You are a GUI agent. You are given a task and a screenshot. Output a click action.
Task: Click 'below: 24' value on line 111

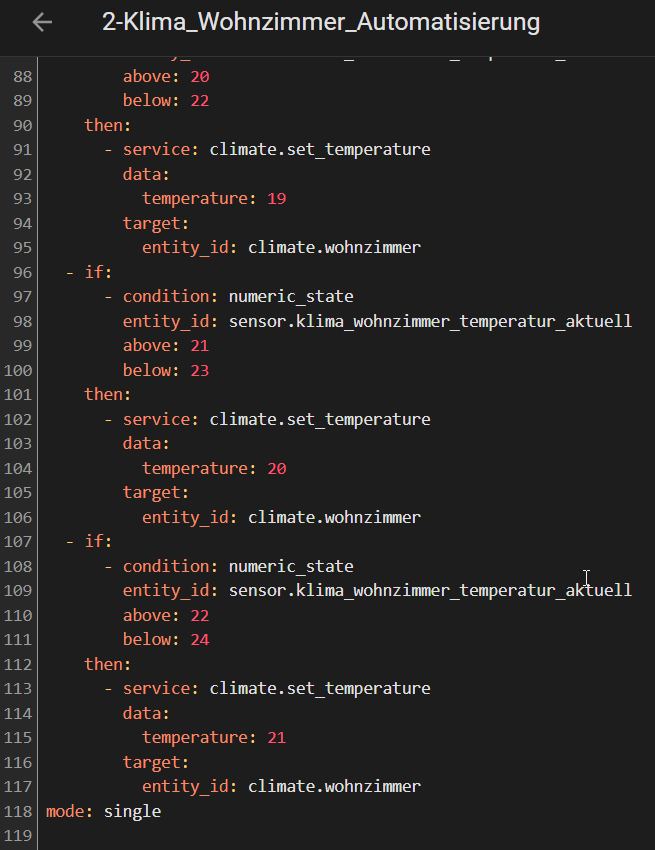pos(200,640)
